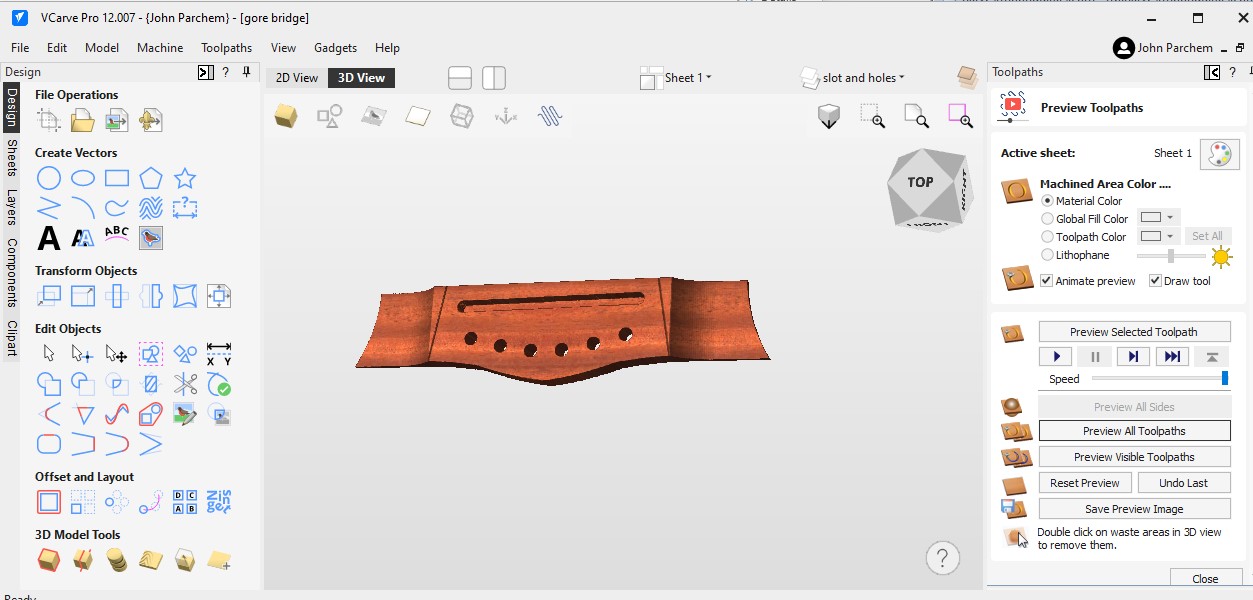This screenshot has height=600, width=1253.
Task: Open the Sheet 1 dropdown
Action: point(687,77)
